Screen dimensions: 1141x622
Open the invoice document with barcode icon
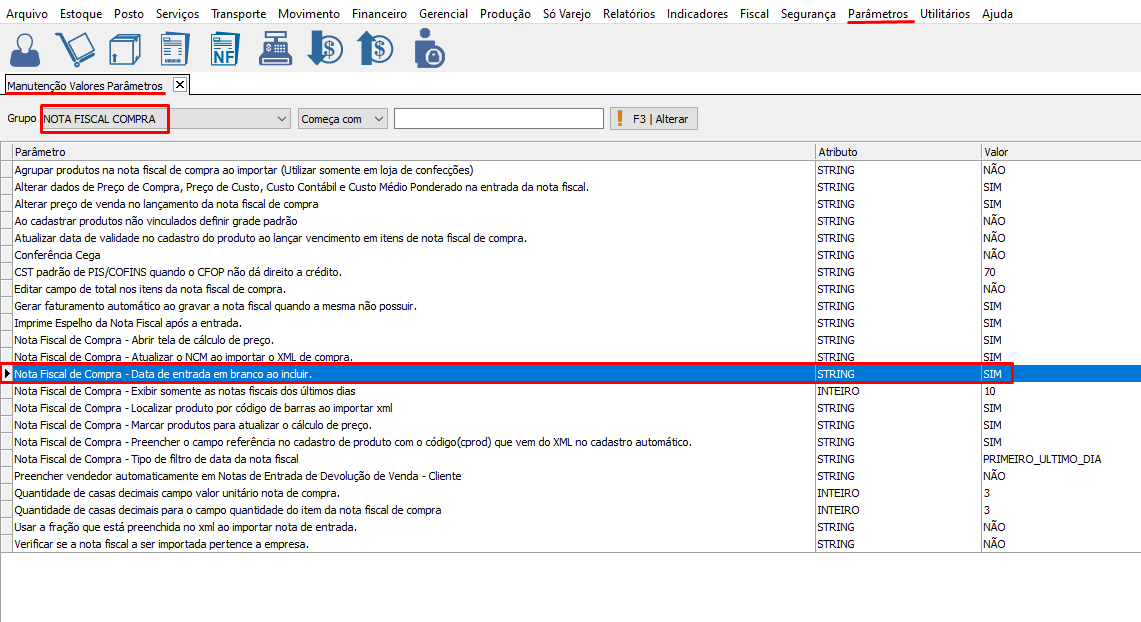tap(174, 48)
